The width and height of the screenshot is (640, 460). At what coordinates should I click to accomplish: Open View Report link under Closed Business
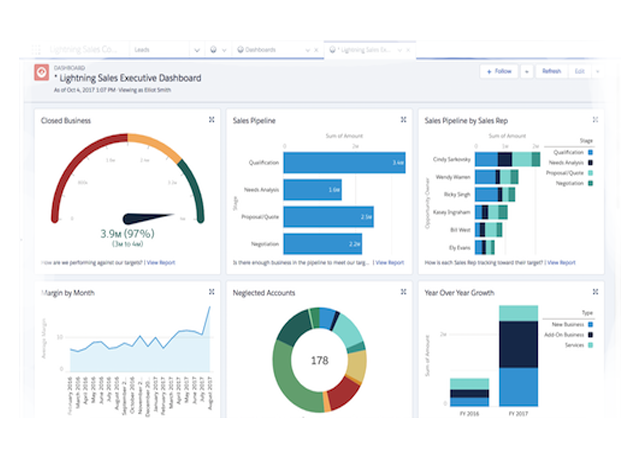pos(161,262)
